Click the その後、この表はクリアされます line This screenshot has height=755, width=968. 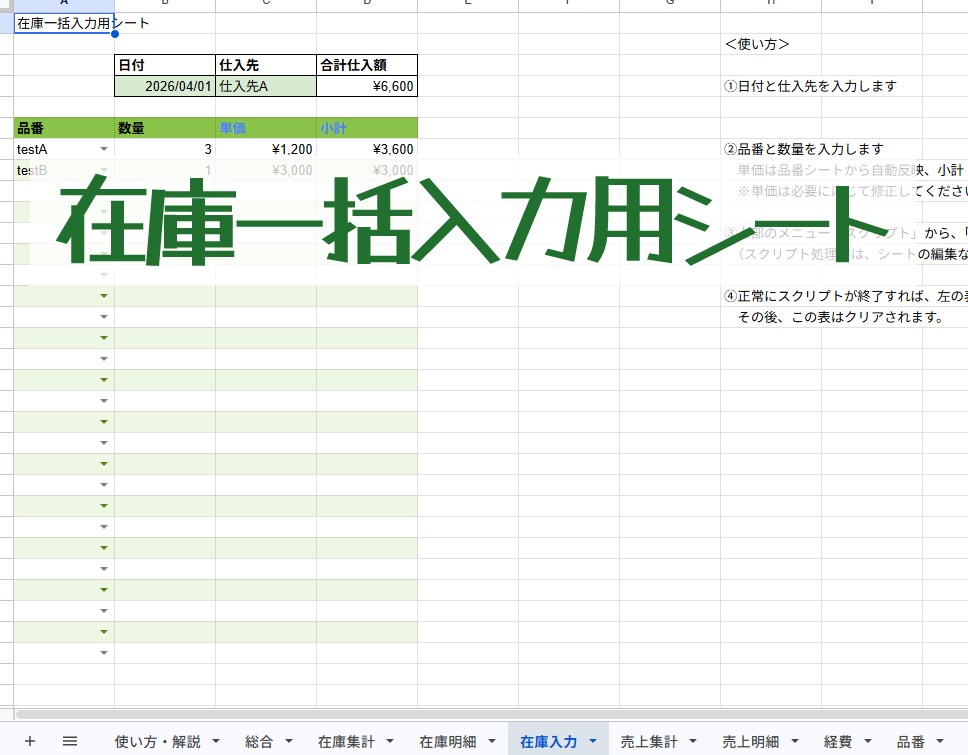pos(841,317)
